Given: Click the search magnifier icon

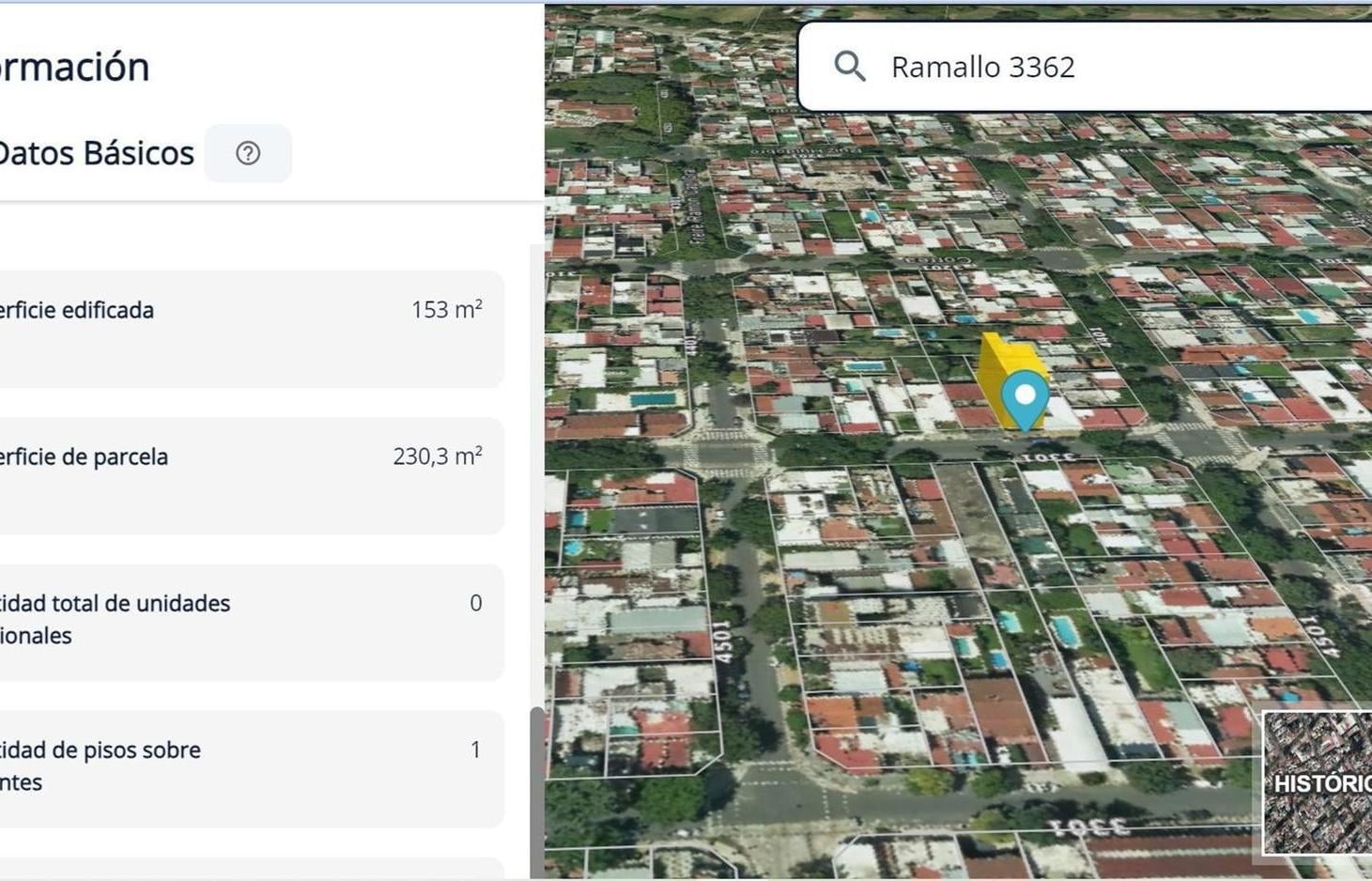Looking at the screenshot, I should point(850,67).
